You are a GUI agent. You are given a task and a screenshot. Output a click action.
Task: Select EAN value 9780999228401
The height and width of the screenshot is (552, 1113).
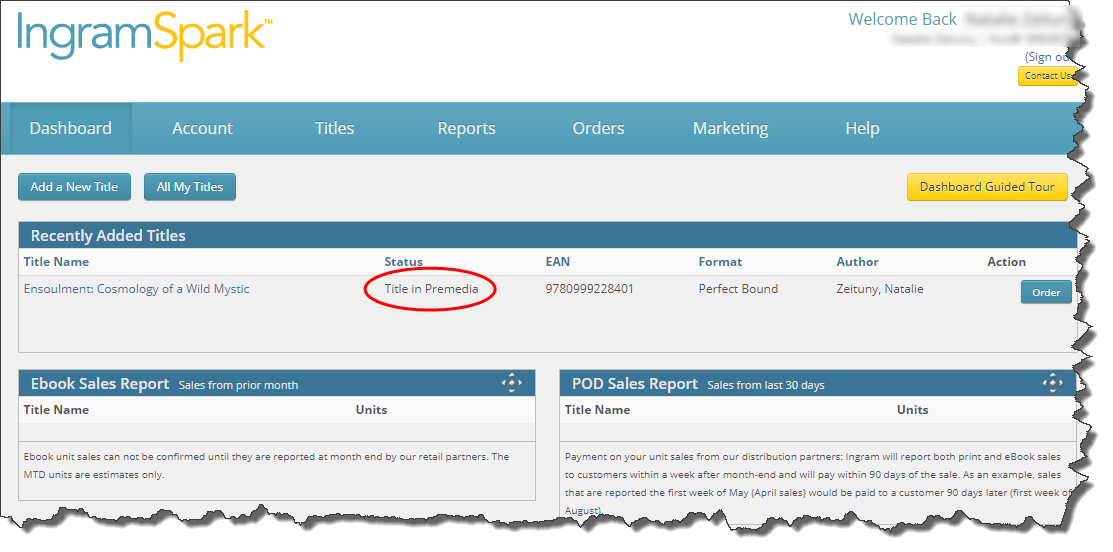[x=590, y=289]
